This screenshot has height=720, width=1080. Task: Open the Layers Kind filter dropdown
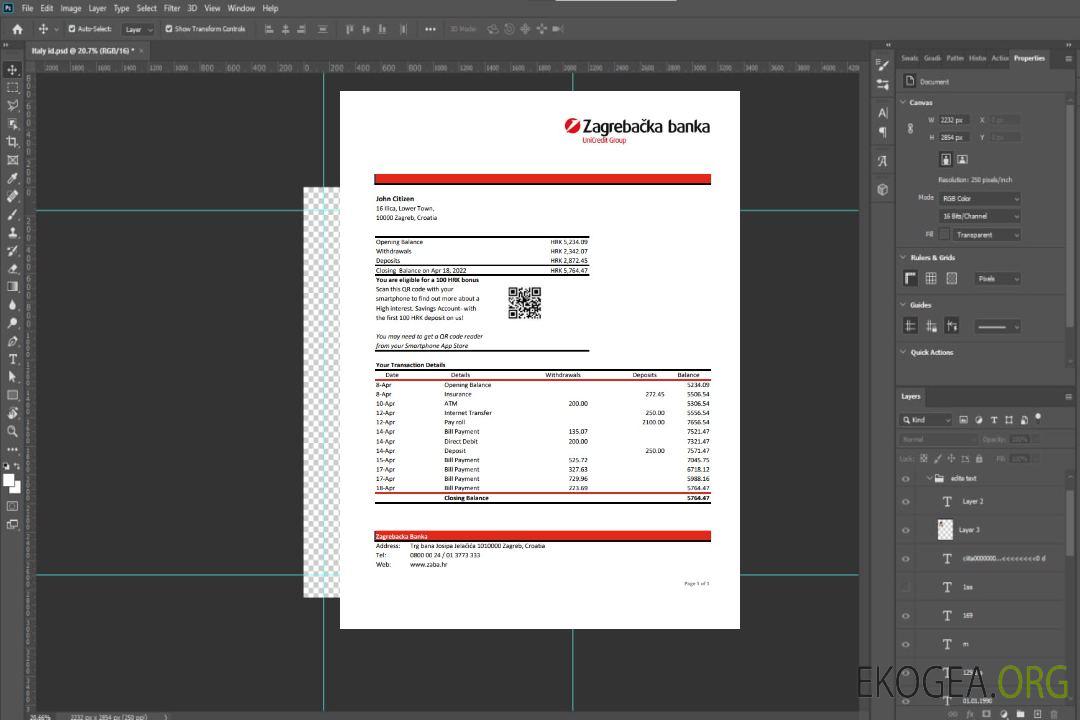pyautogui.click(x=926, y=420)
